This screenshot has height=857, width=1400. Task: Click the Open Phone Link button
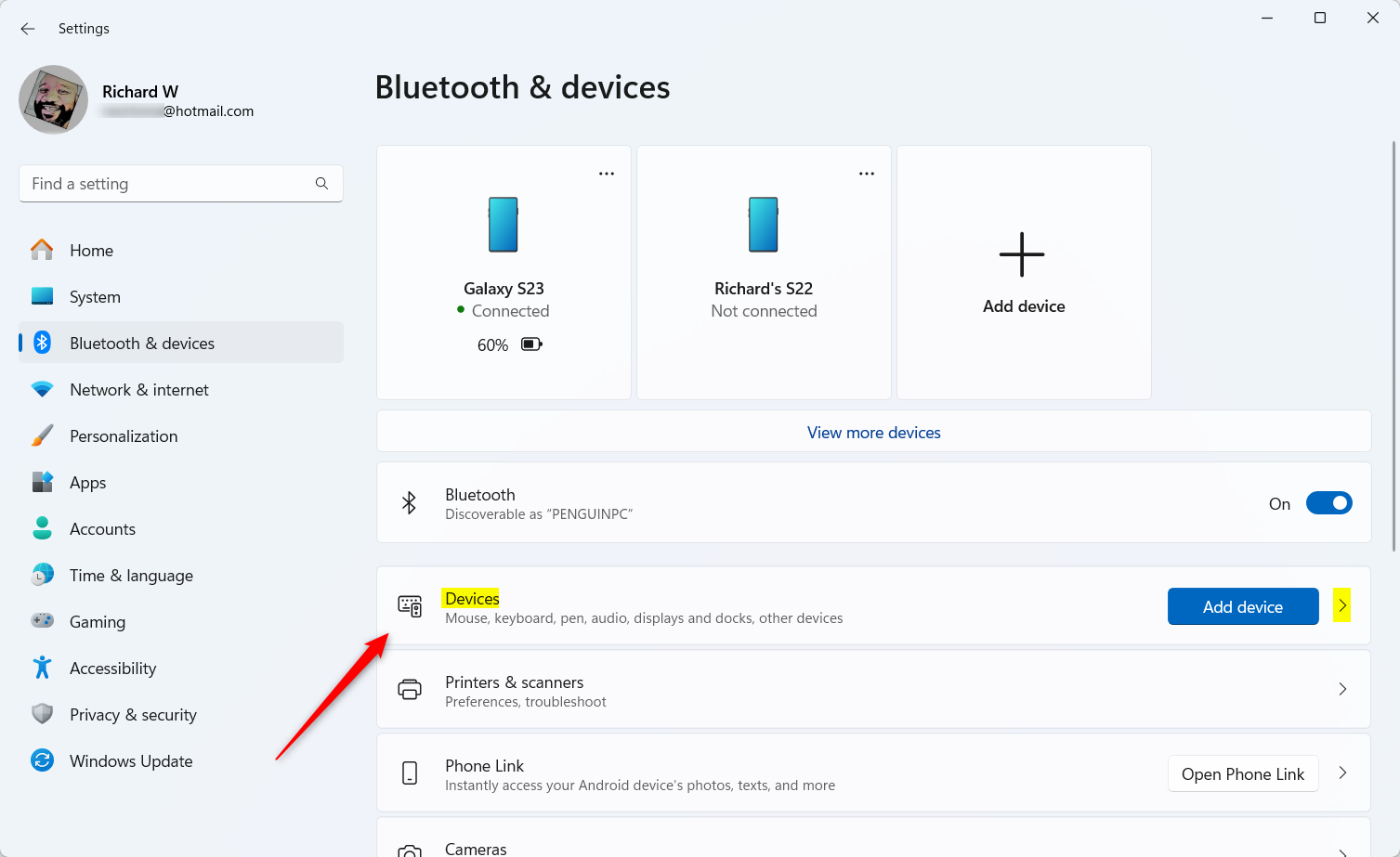click(x=1242, y=773)
